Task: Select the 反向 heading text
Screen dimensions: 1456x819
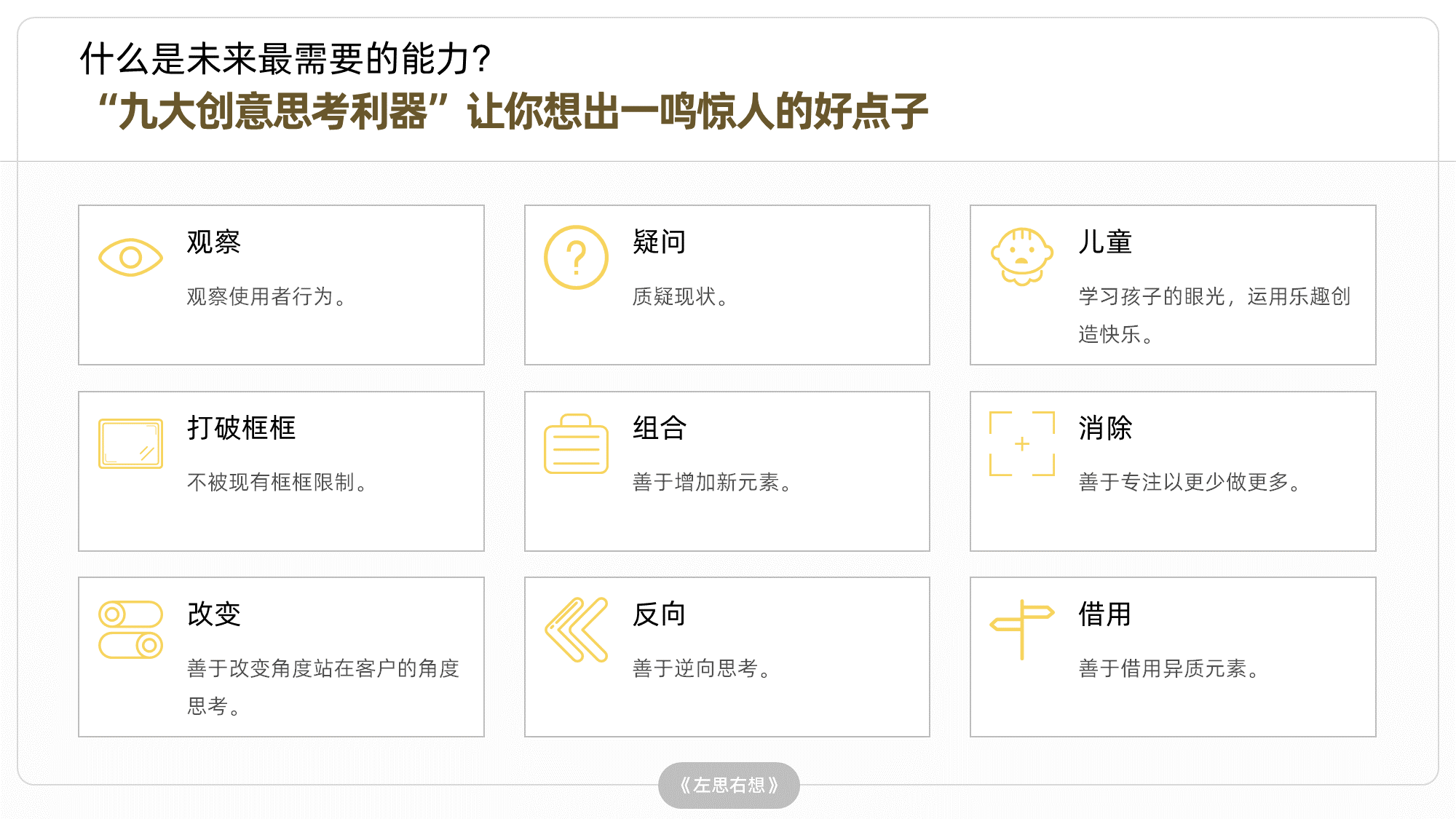Action: (659, 614)
